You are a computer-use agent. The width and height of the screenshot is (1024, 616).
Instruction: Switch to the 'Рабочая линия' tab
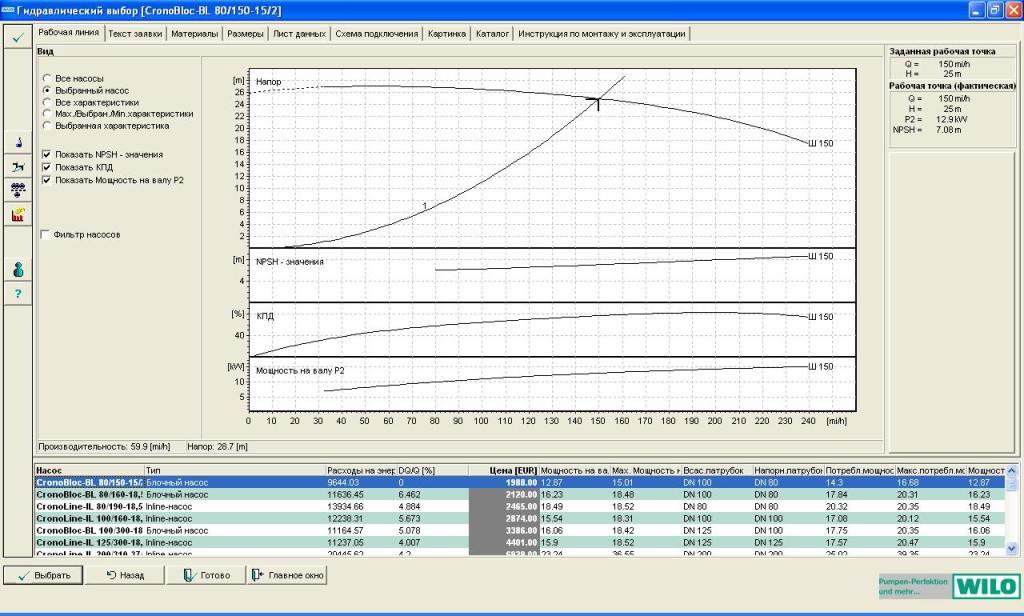69,33
